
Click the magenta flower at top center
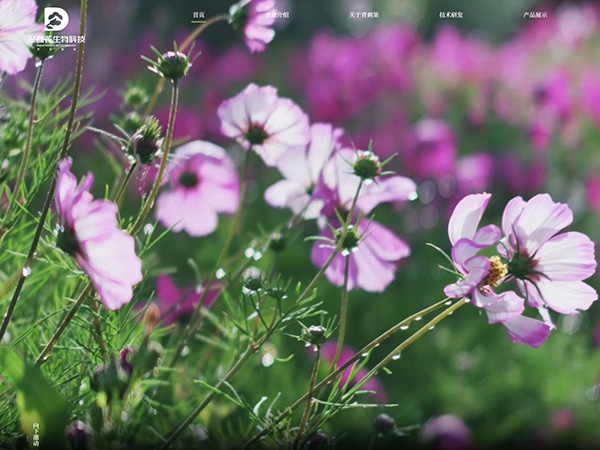(259, 24)
